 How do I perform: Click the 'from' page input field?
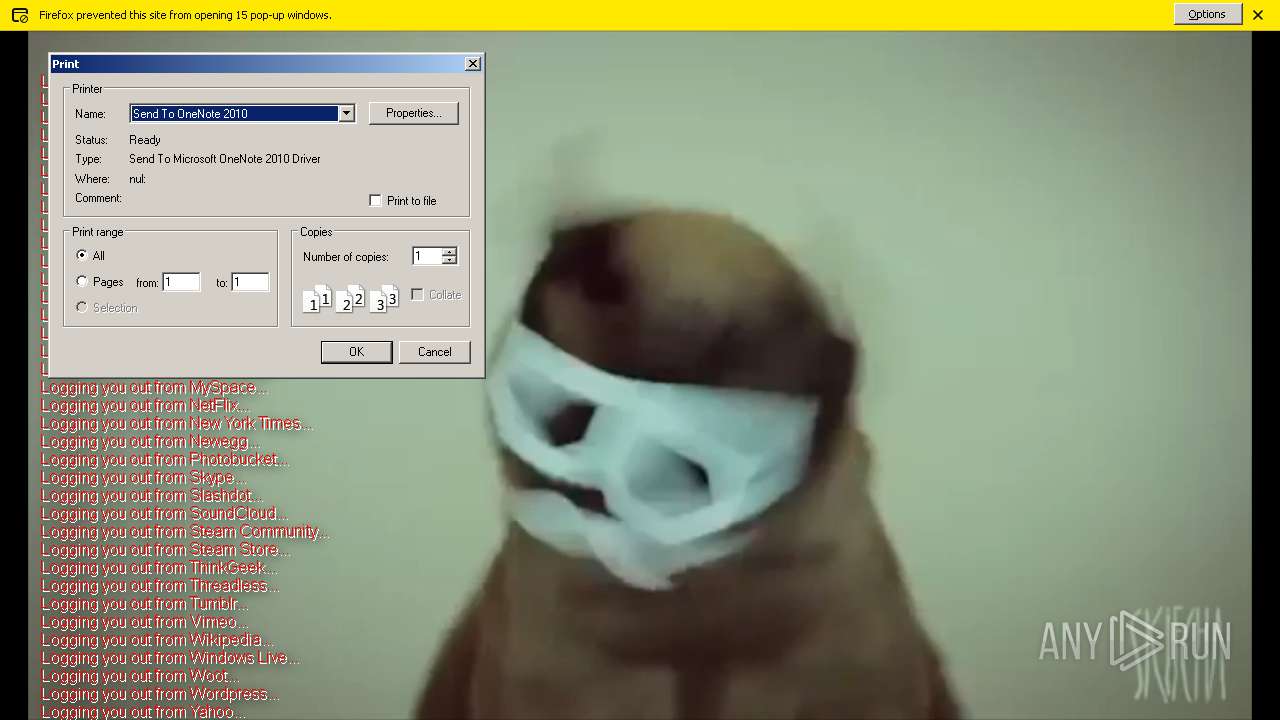[181, 283]
